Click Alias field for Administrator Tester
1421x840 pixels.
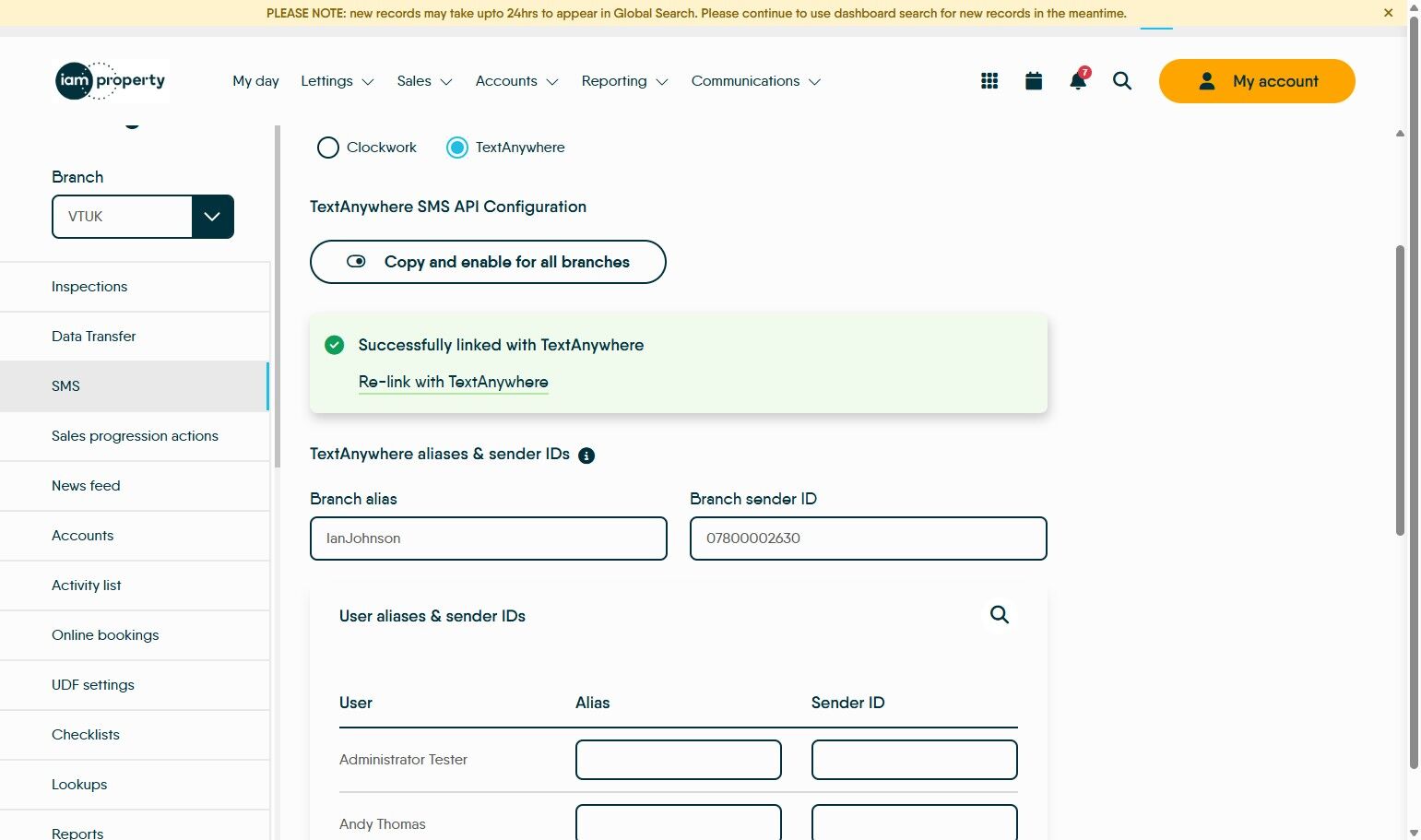[679, 760]
